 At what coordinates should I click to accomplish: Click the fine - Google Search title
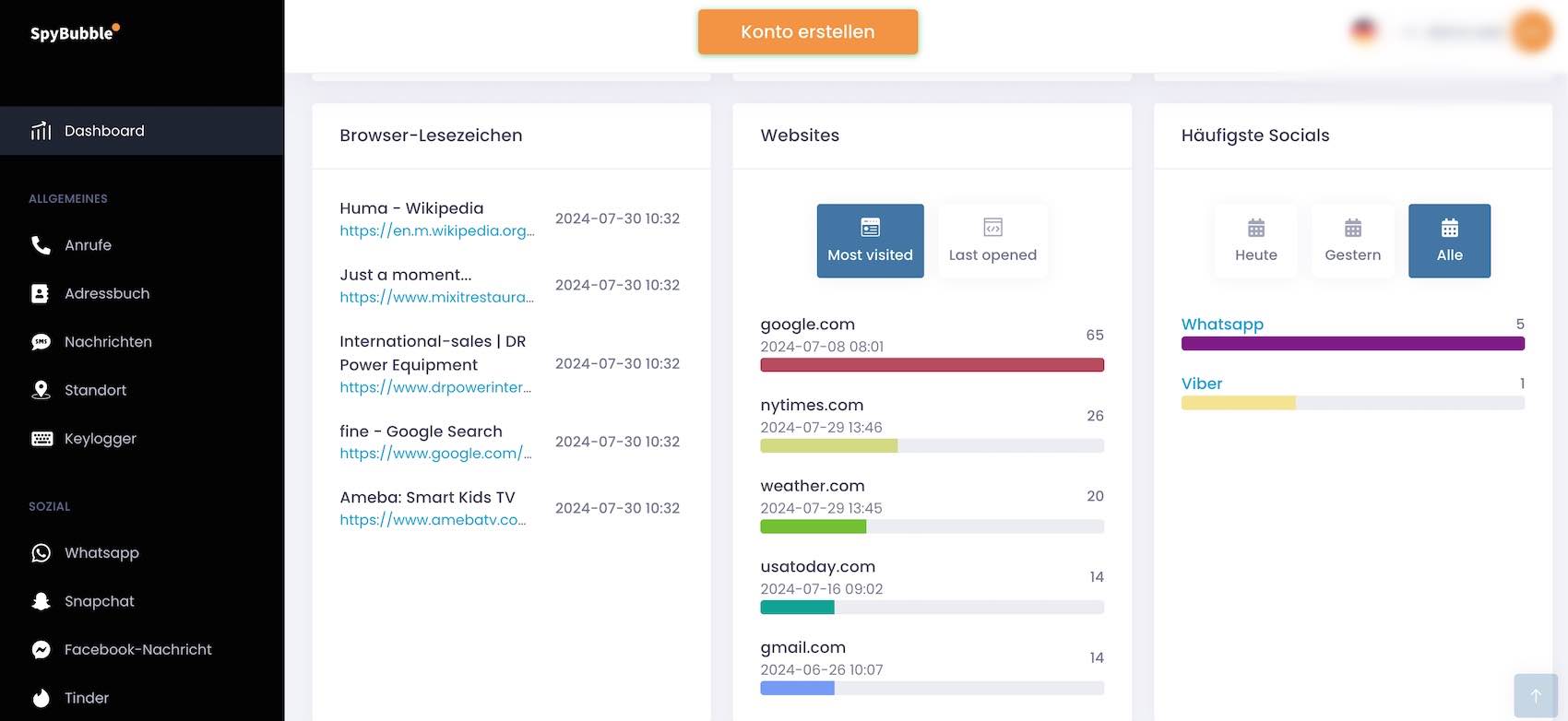tap(421, 431)
